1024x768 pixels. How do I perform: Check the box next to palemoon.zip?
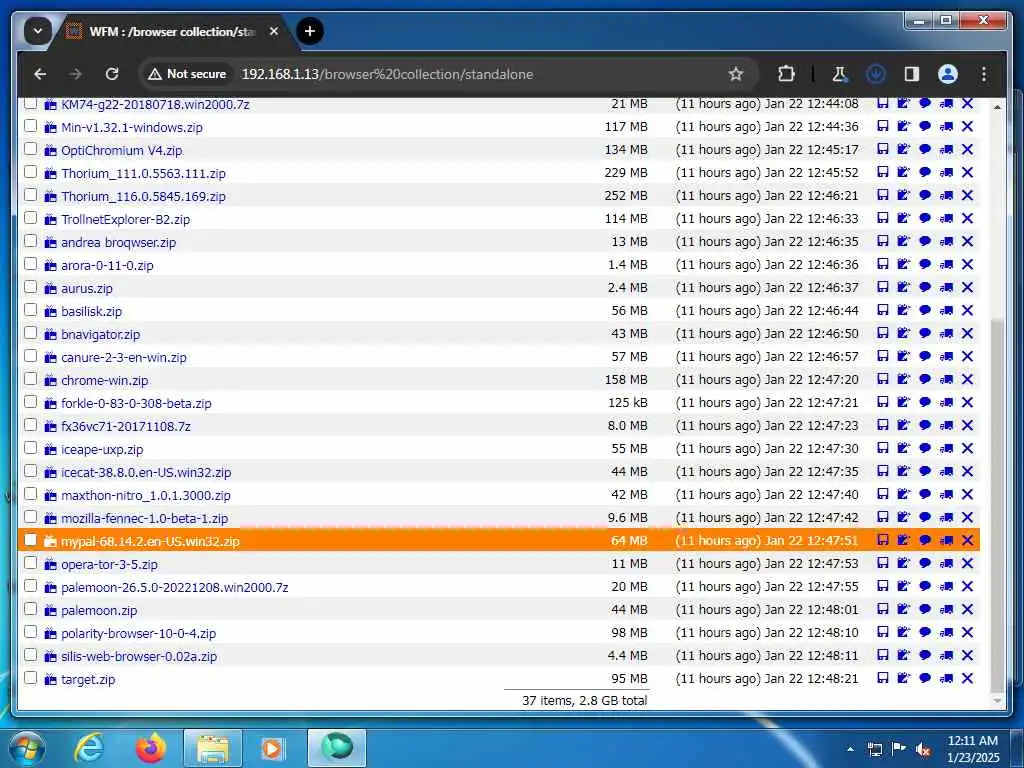[30, 609]
